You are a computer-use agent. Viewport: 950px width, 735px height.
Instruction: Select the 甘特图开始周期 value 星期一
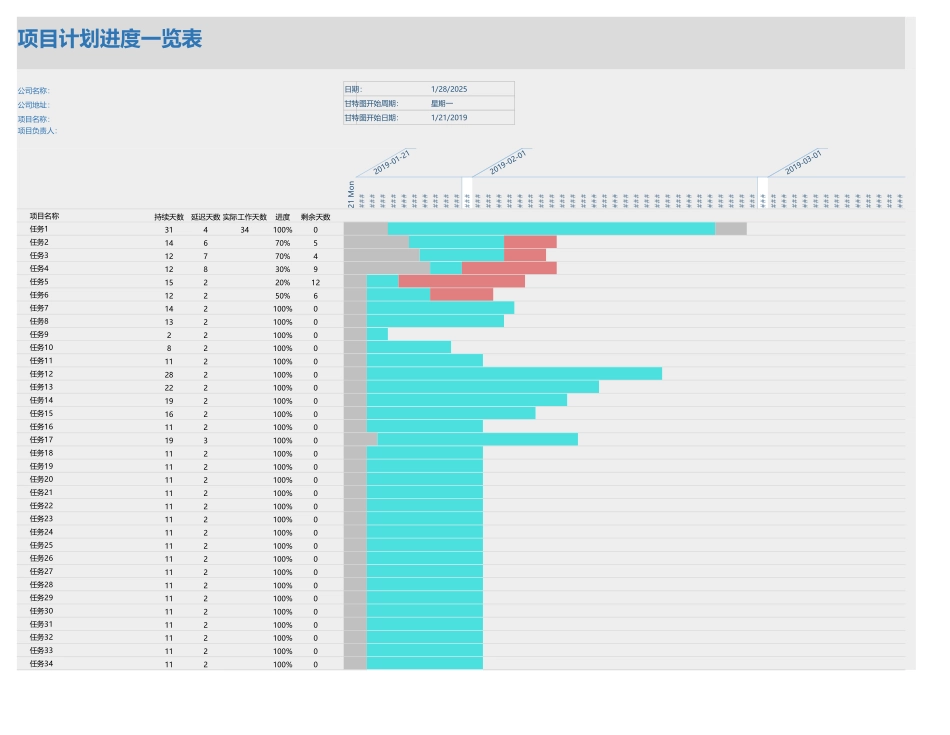click(442, 103)
